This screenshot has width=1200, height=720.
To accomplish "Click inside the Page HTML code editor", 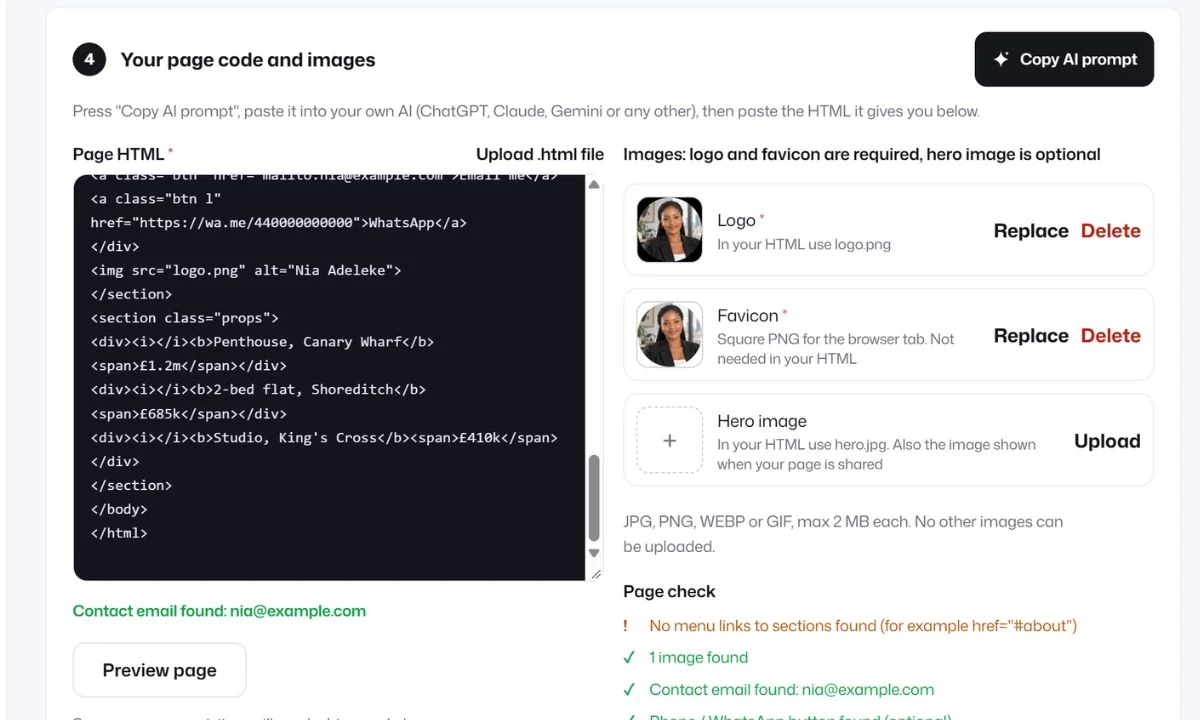I will (330, 377).
